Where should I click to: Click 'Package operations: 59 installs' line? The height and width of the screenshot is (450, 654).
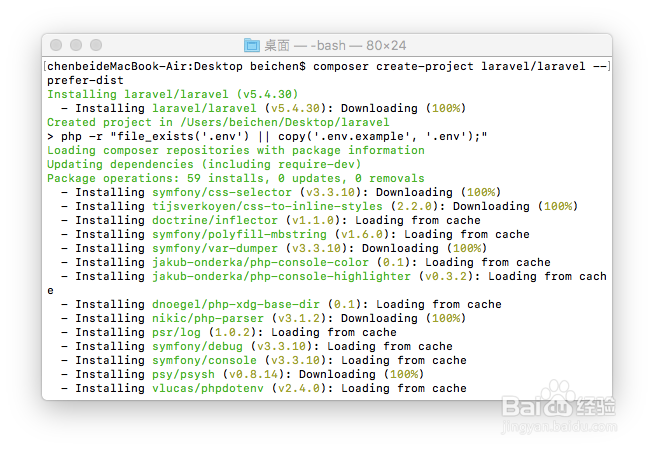coord(236,178)
